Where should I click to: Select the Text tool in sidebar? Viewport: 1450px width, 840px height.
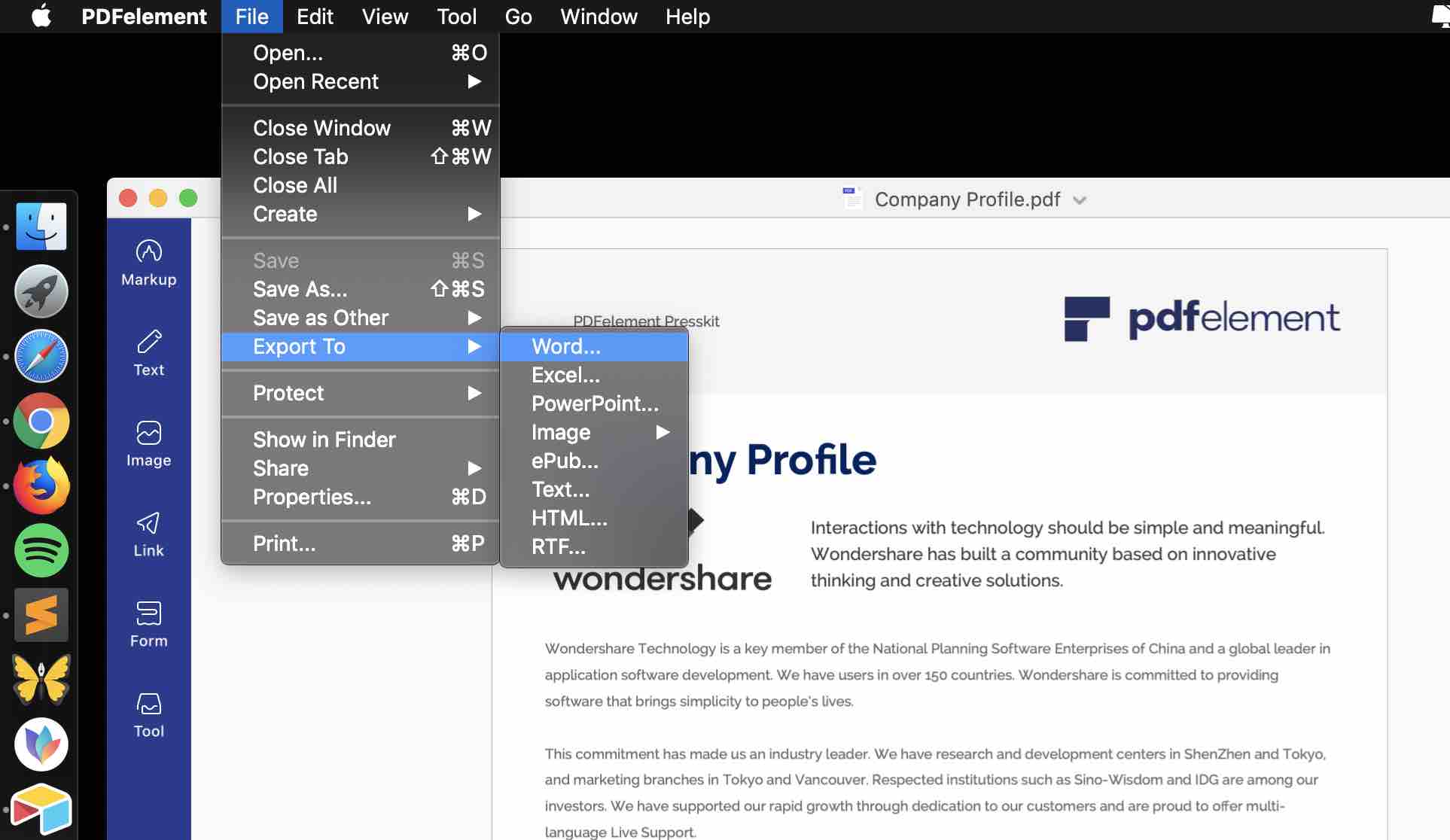[149, 354]
